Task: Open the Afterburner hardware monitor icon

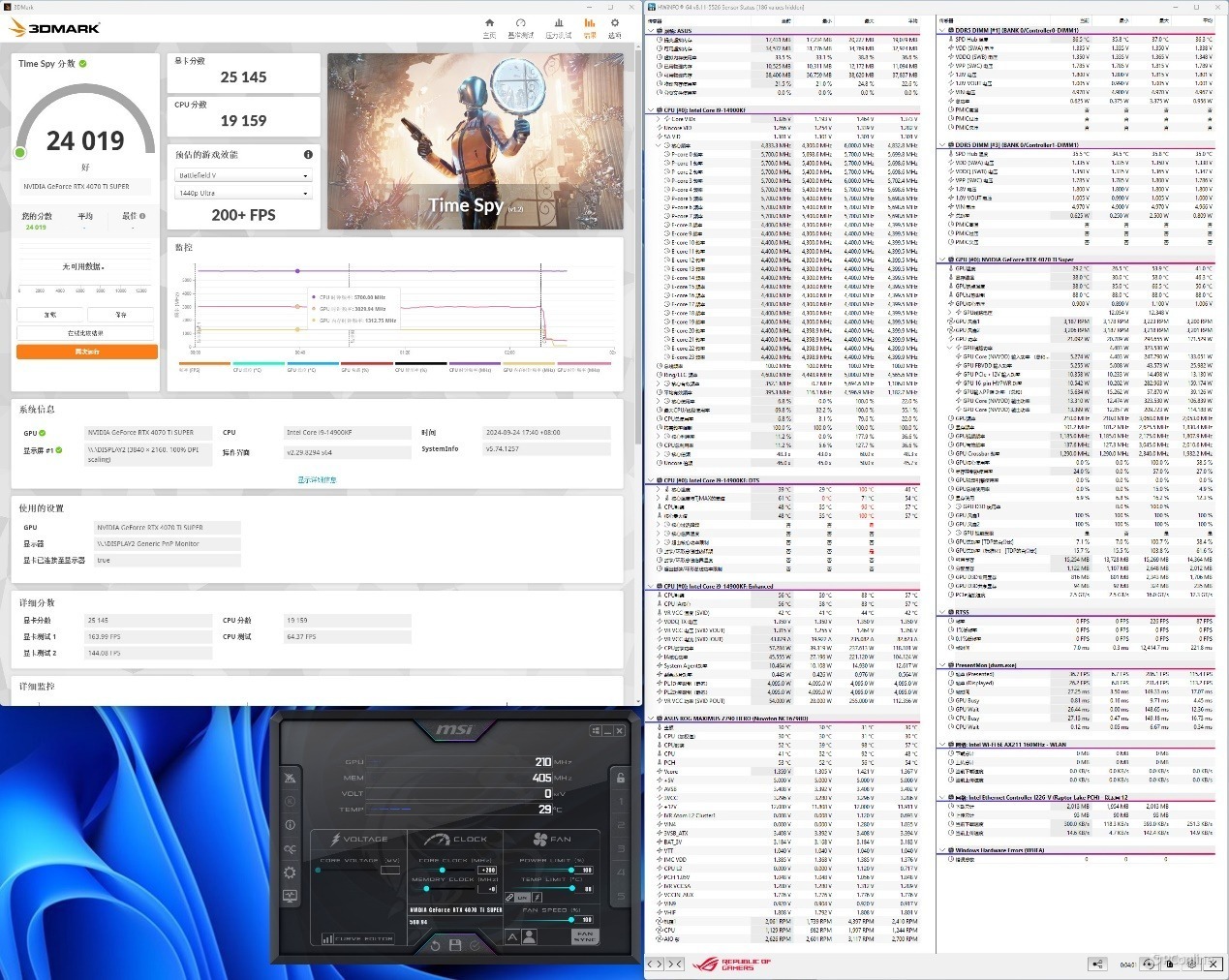Action: click(x=290, y=896)
